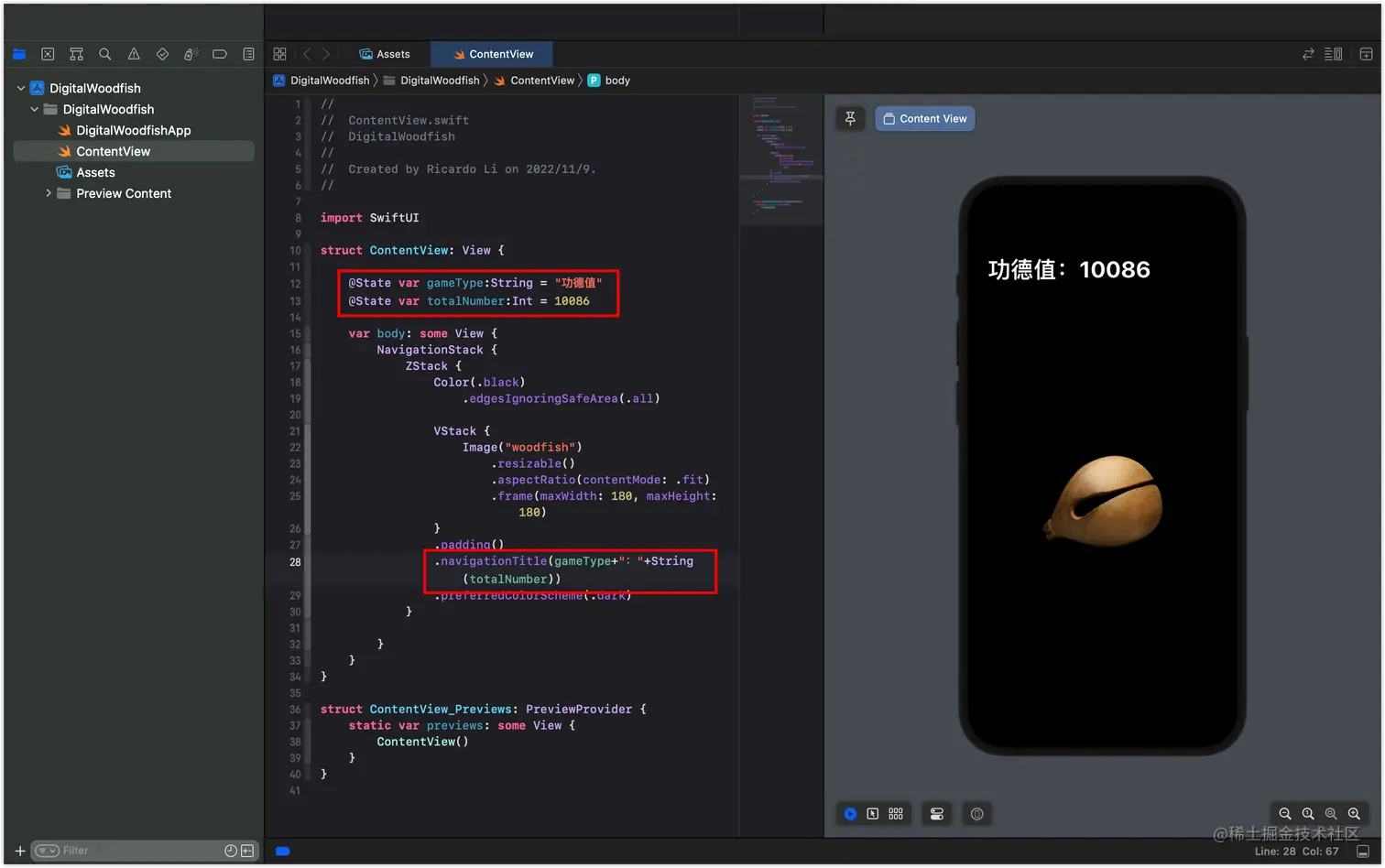
Task: Open the Breakpoint navigator icon
Action: [220, 54]
